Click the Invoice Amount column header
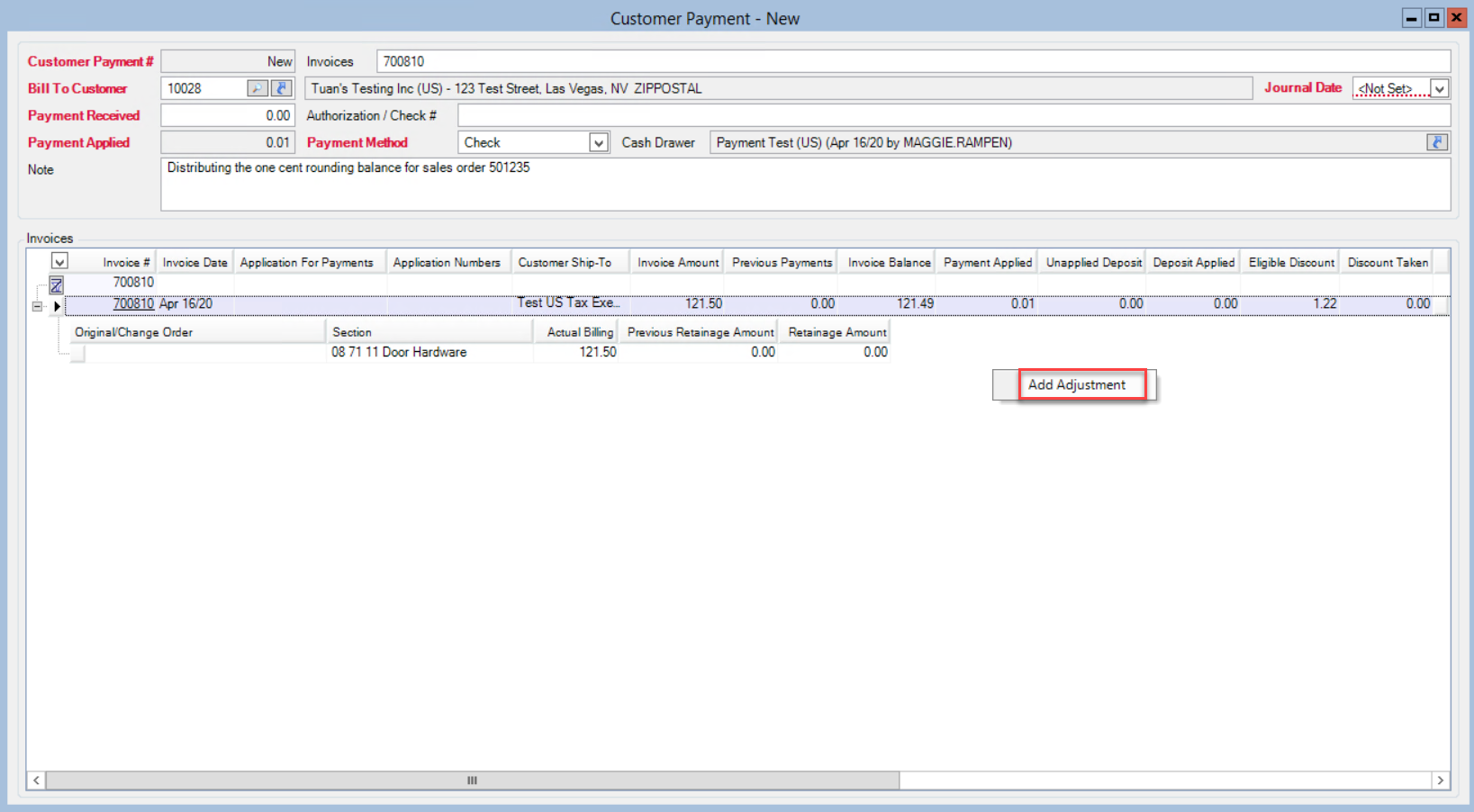1474x812 pixels. [677, 262]
